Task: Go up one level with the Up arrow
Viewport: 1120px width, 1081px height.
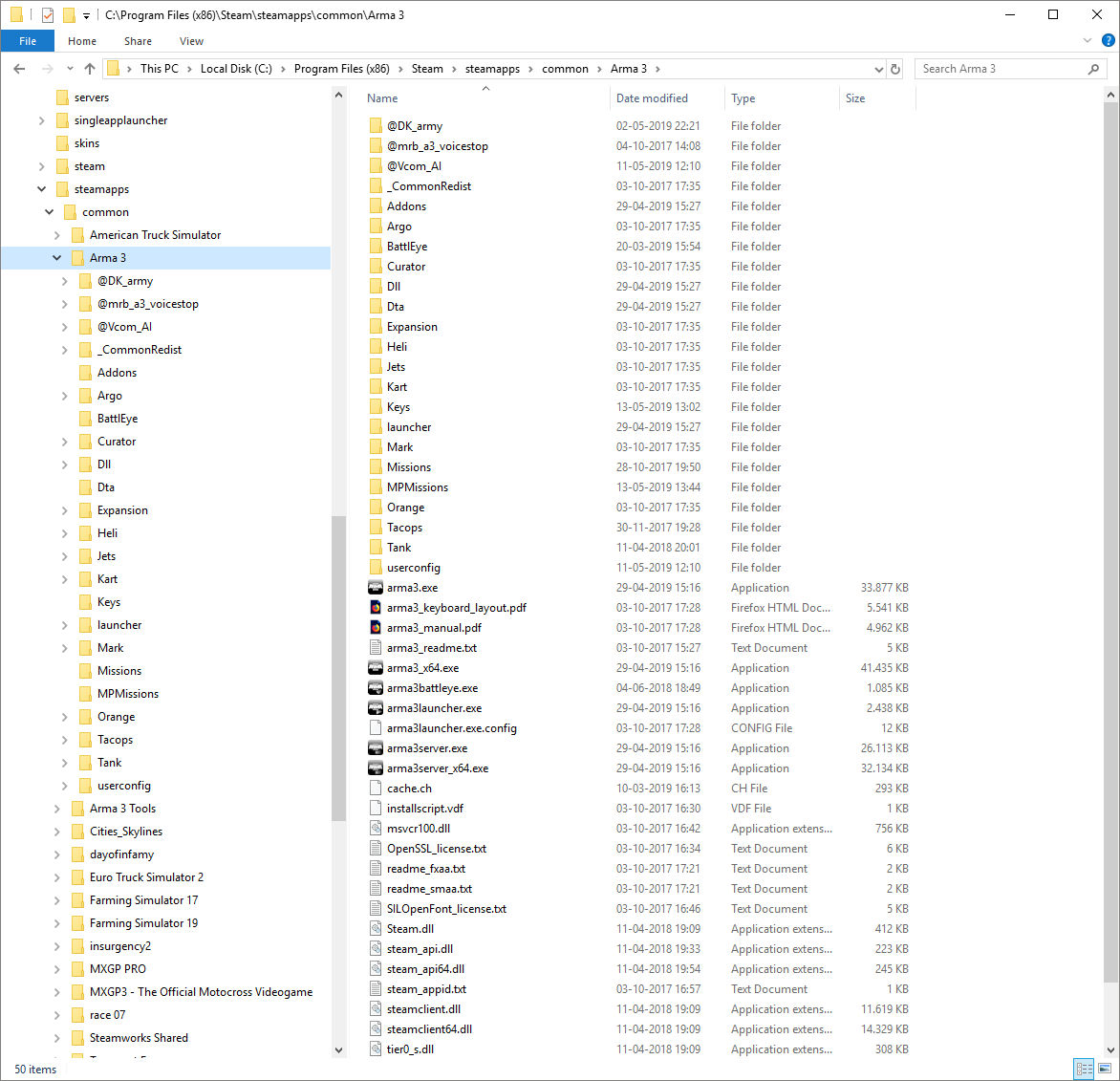Action: (x=89, y=69)
